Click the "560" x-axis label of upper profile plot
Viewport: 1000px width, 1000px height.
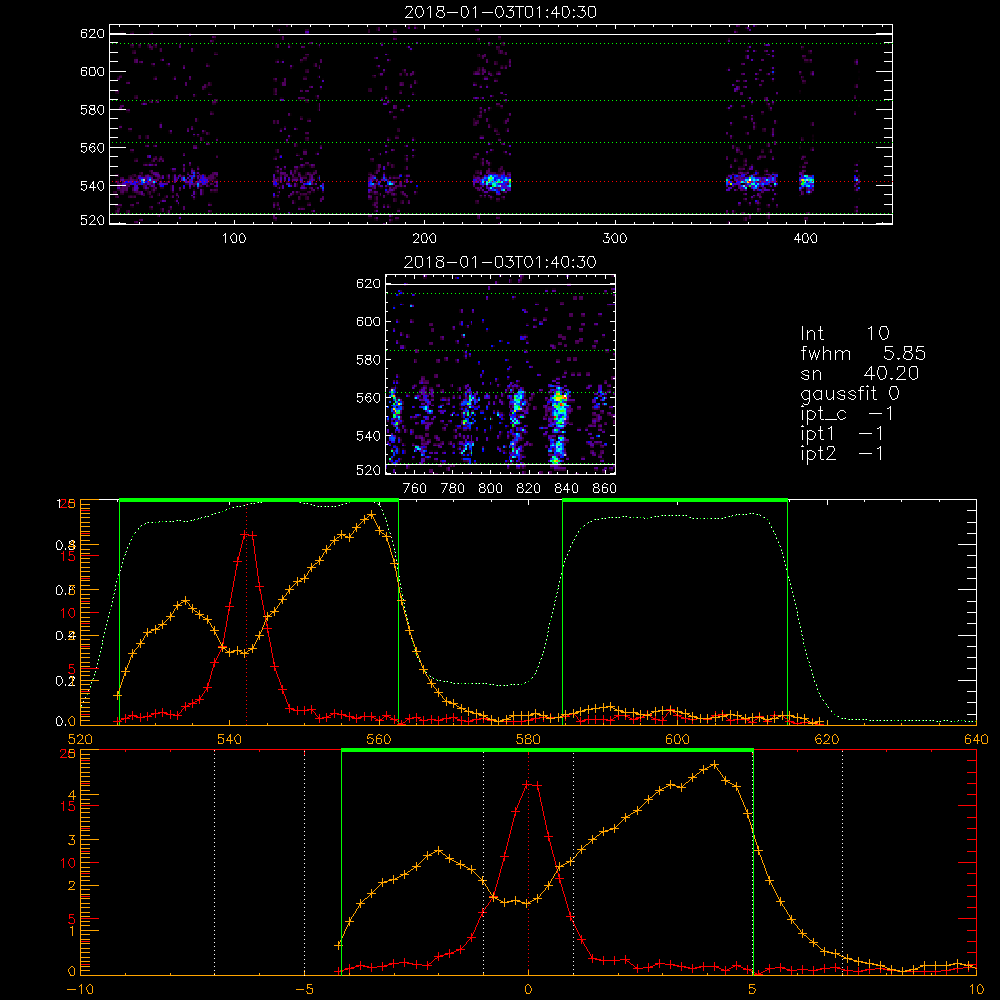point(379,739)
